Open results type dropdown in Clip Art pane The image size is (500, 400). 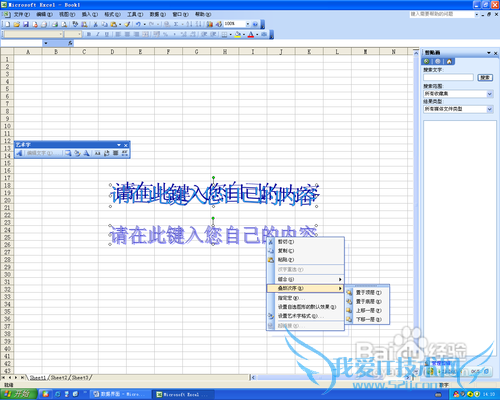pos(490,109)
